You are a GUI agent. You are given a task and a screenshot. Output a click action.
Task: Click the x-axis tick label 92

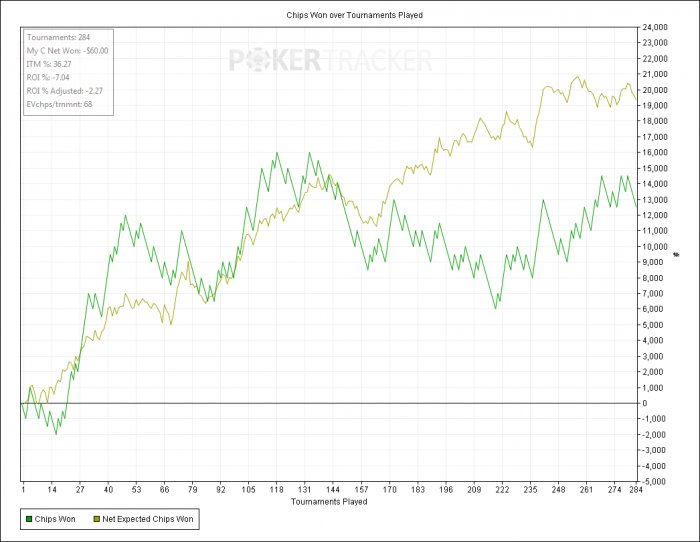click(x=221, y=490)
